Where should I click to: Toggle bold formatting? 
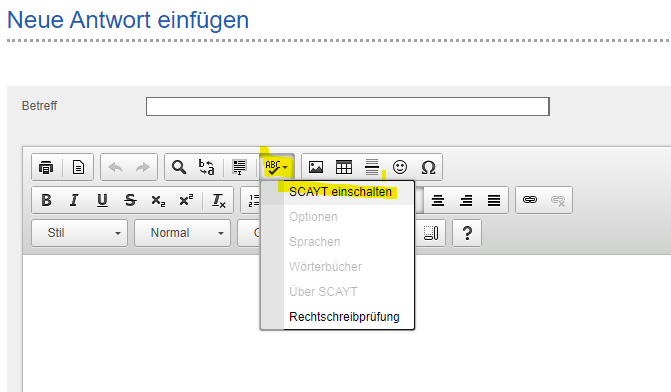coord(46,200)
